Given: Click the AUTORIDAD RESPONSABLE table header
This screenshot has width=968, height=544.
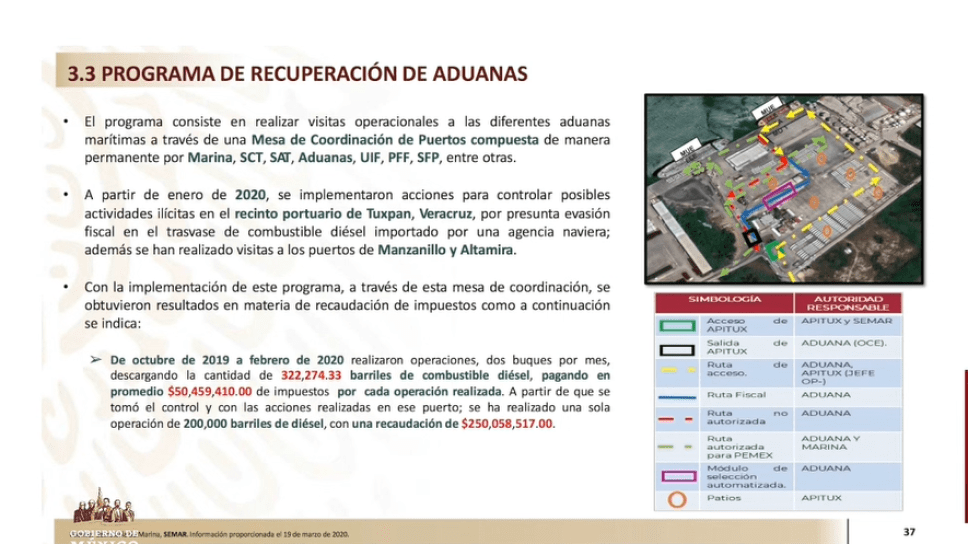Looking at the screenshot, I should click(x=849, y=302).
